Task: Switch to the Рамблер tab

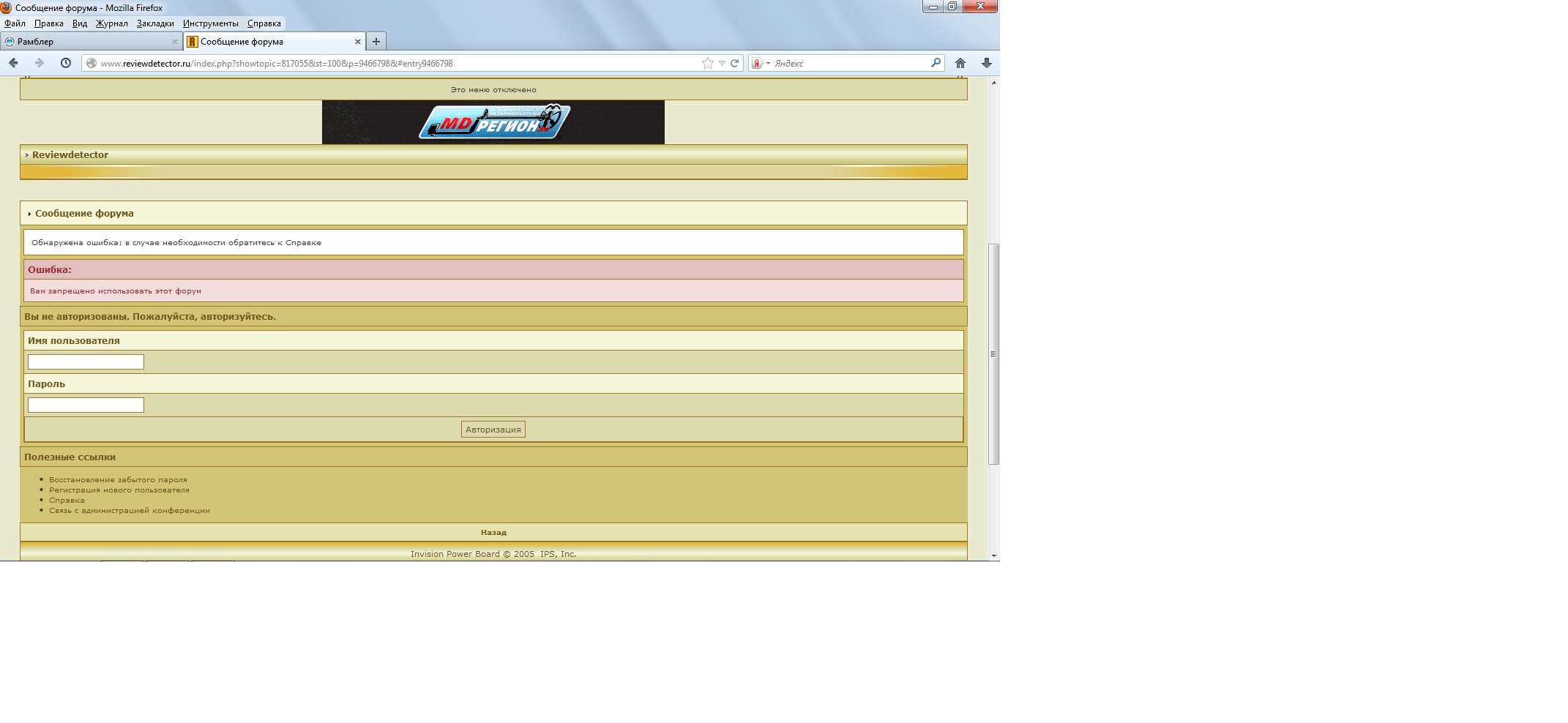Action: point(88,42)
